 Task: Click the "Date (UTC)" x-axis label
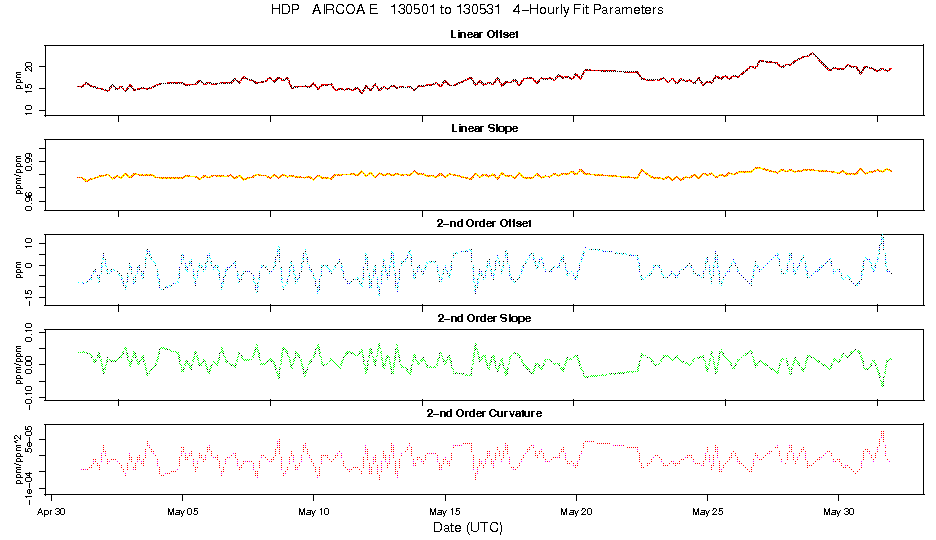click(x=467, y=527)
